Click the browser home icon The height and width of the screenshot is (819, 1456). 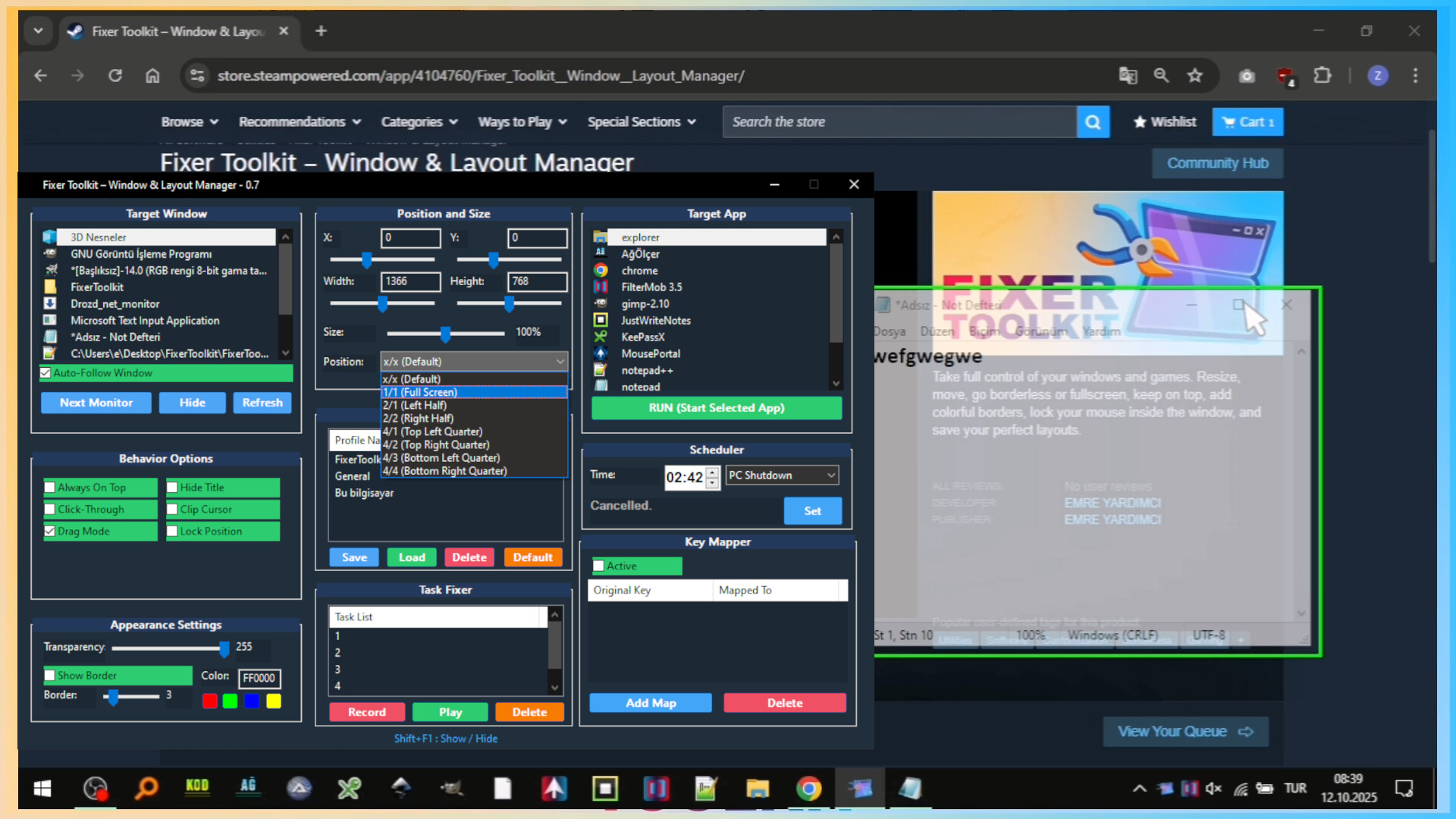pos(152,76)
